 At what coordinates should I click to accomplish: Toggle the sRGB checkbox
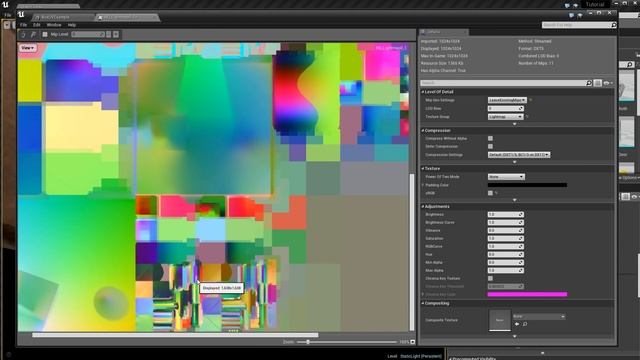point(490,193)
